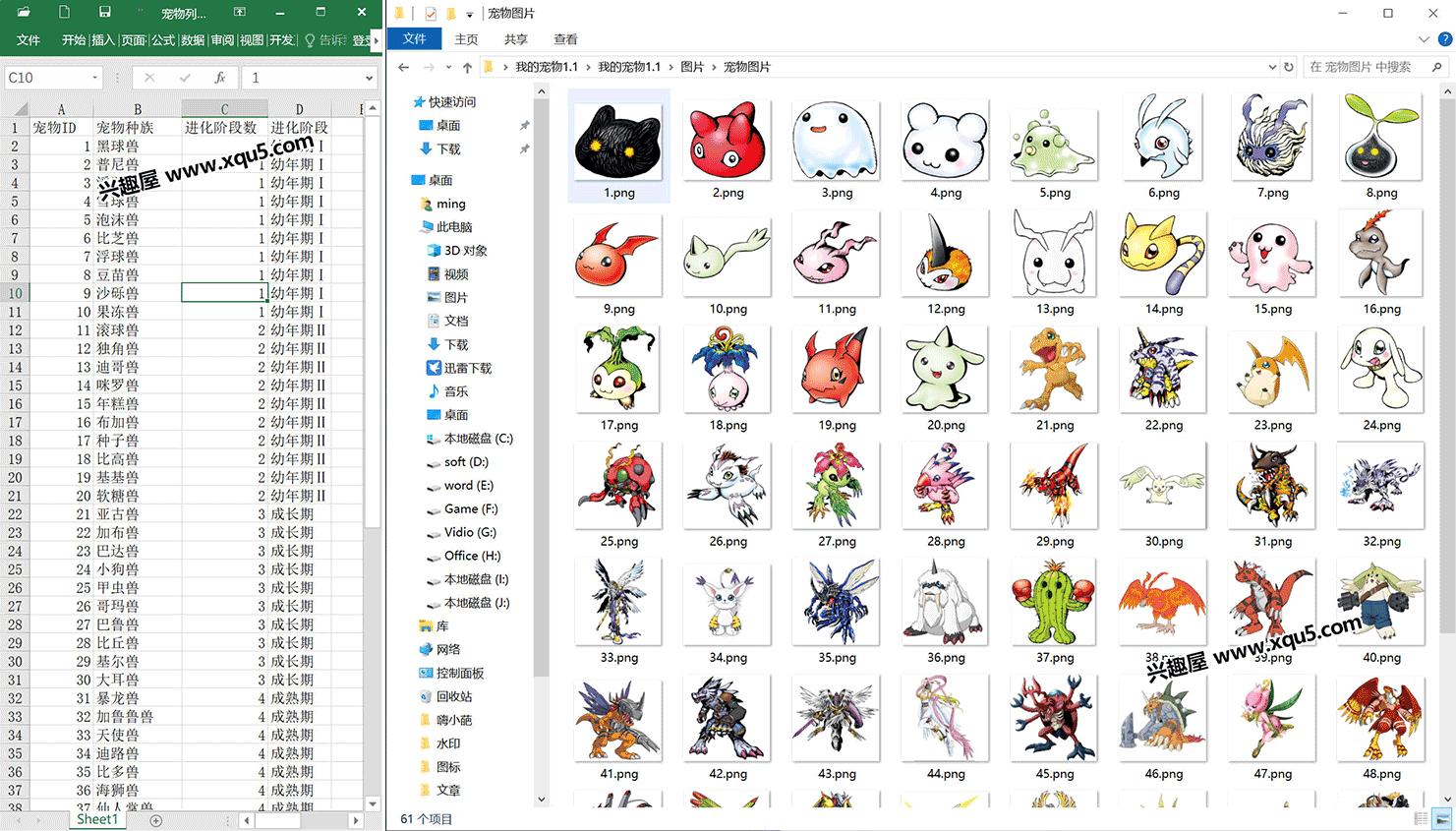This screenshot has width=1456, height=831.
Task: Click 告诉 tell me box in Excel
Action: pyautogui.click(x=326, y=40)
